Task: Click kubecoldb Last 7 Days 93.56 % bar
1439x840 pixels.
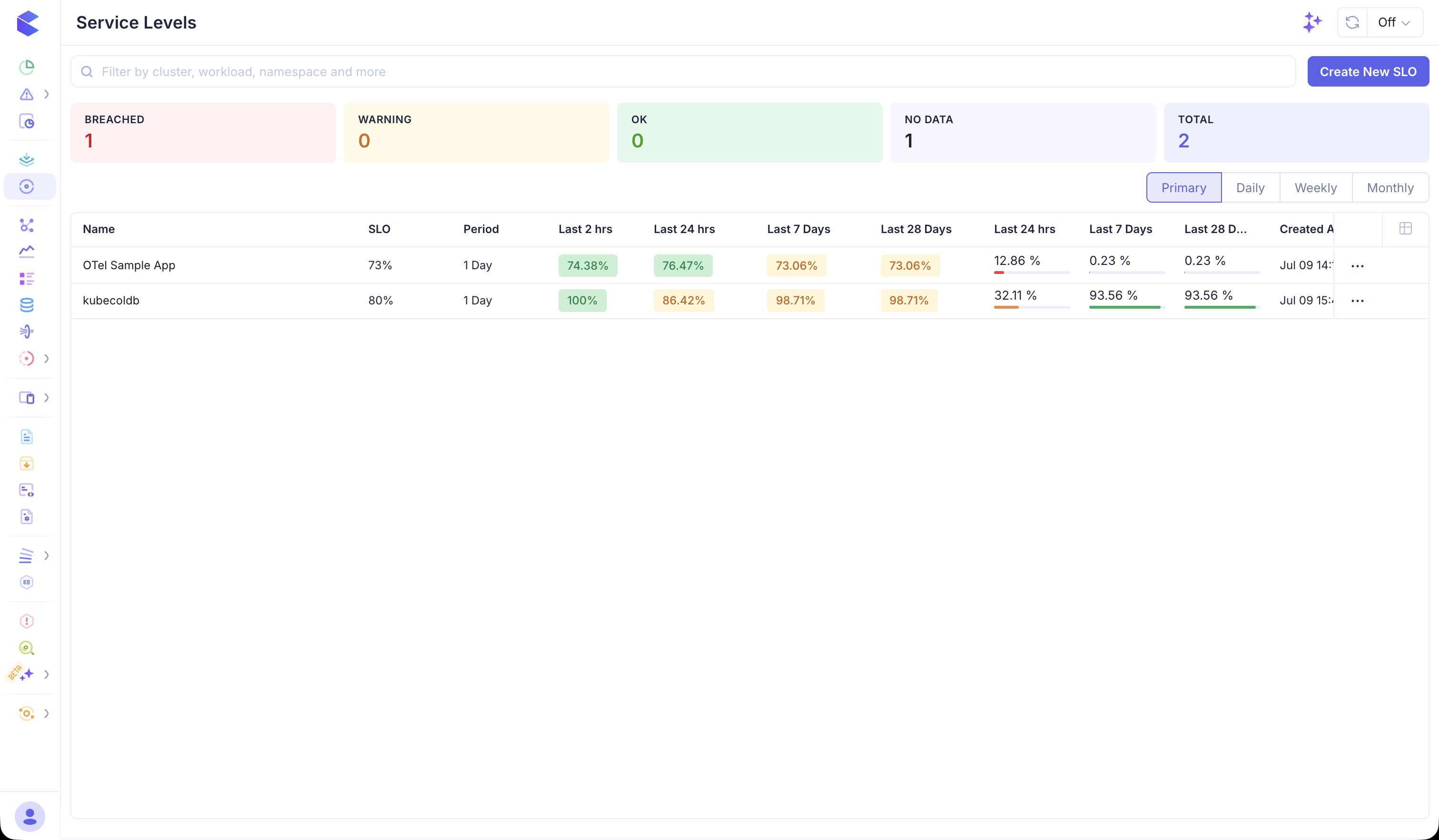Action: [x=1127, y=308]
